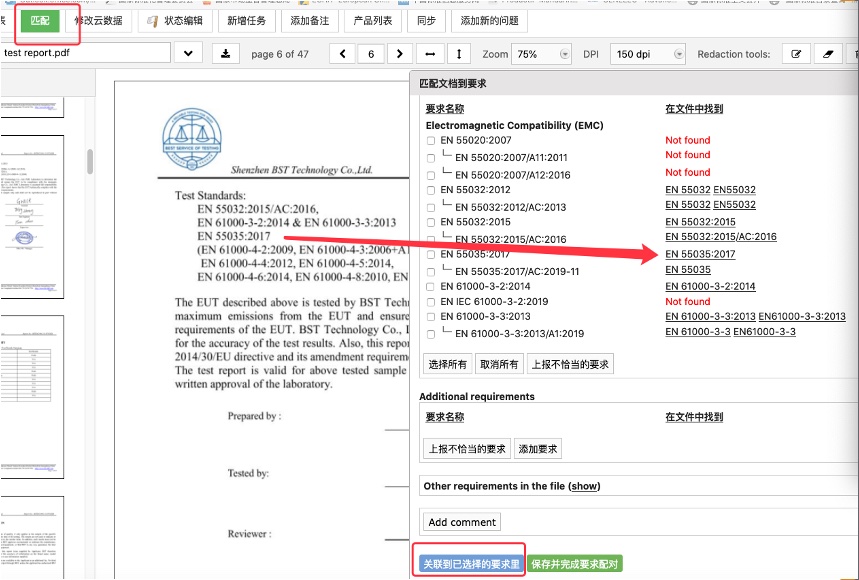Screen dimensions: 859x580
Task: Click the test report.pdf filename field
Action: [85, 53]
